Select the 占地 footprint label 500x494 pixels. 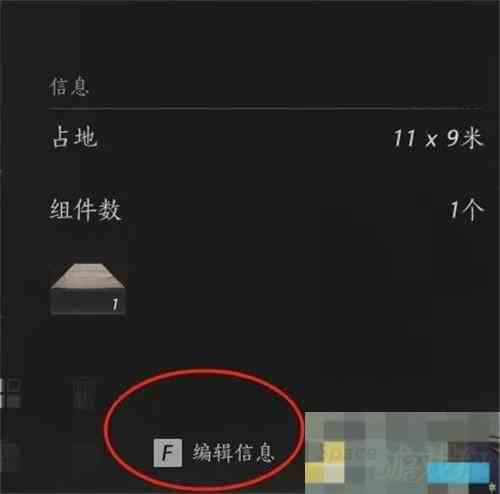(75, 137)
